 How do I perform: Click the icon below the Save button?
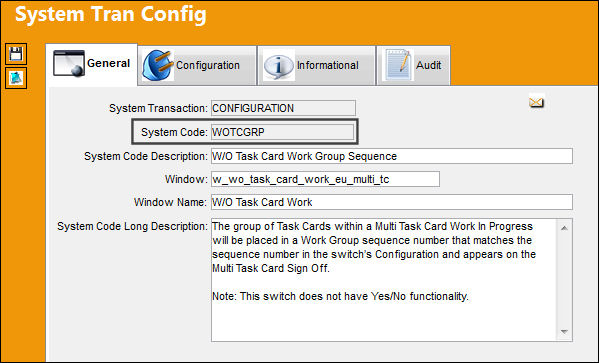click(16, 78)
